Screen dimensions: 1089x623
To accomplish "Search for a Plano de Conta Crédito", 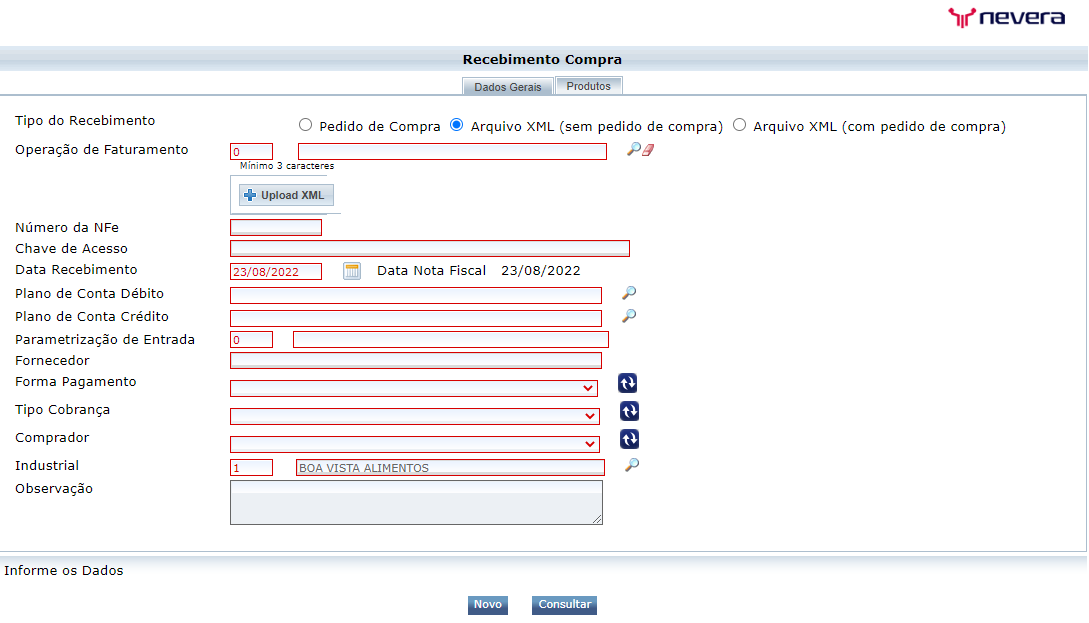I will point(627,316).
